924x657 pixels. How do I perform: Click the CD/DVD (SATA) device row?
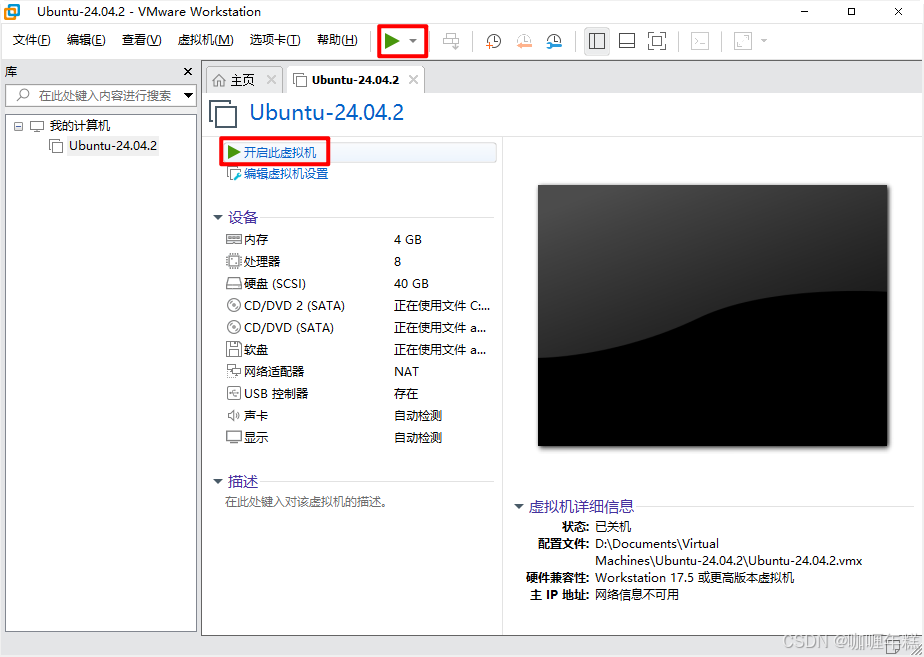358,328
